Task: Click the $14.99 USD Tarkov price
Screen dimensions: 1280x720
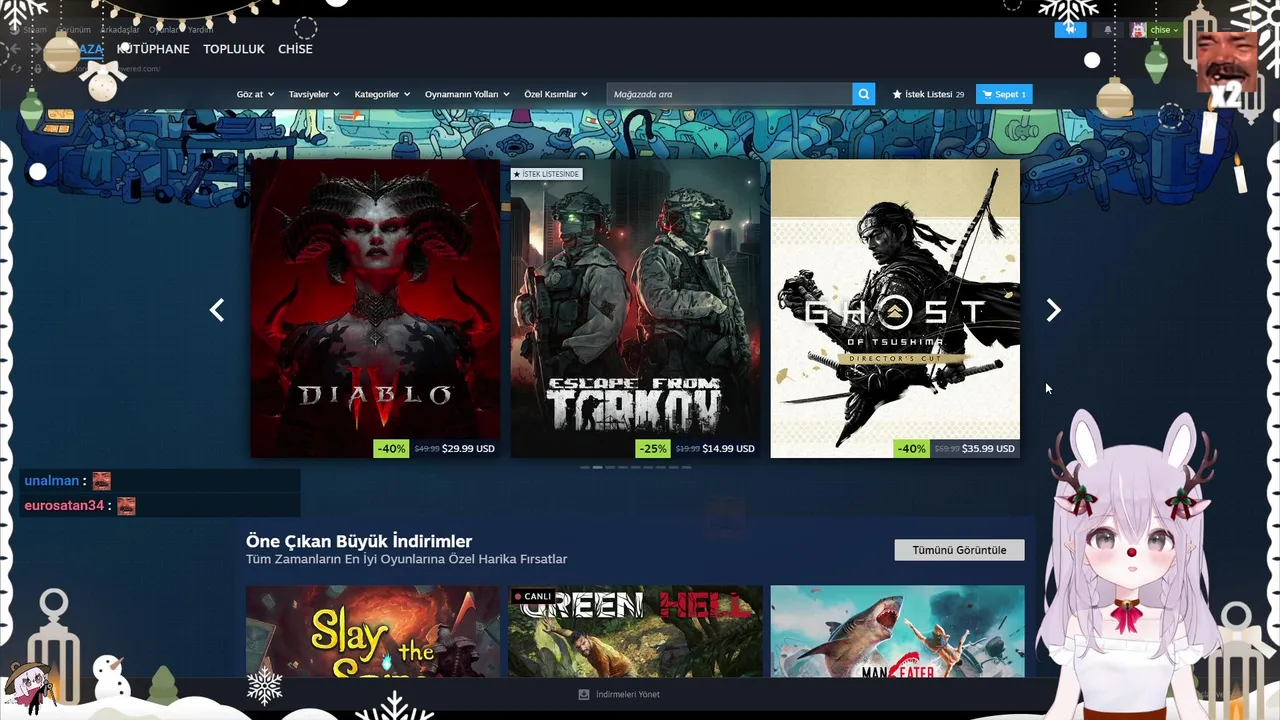Action: click(x=728, y=449)
